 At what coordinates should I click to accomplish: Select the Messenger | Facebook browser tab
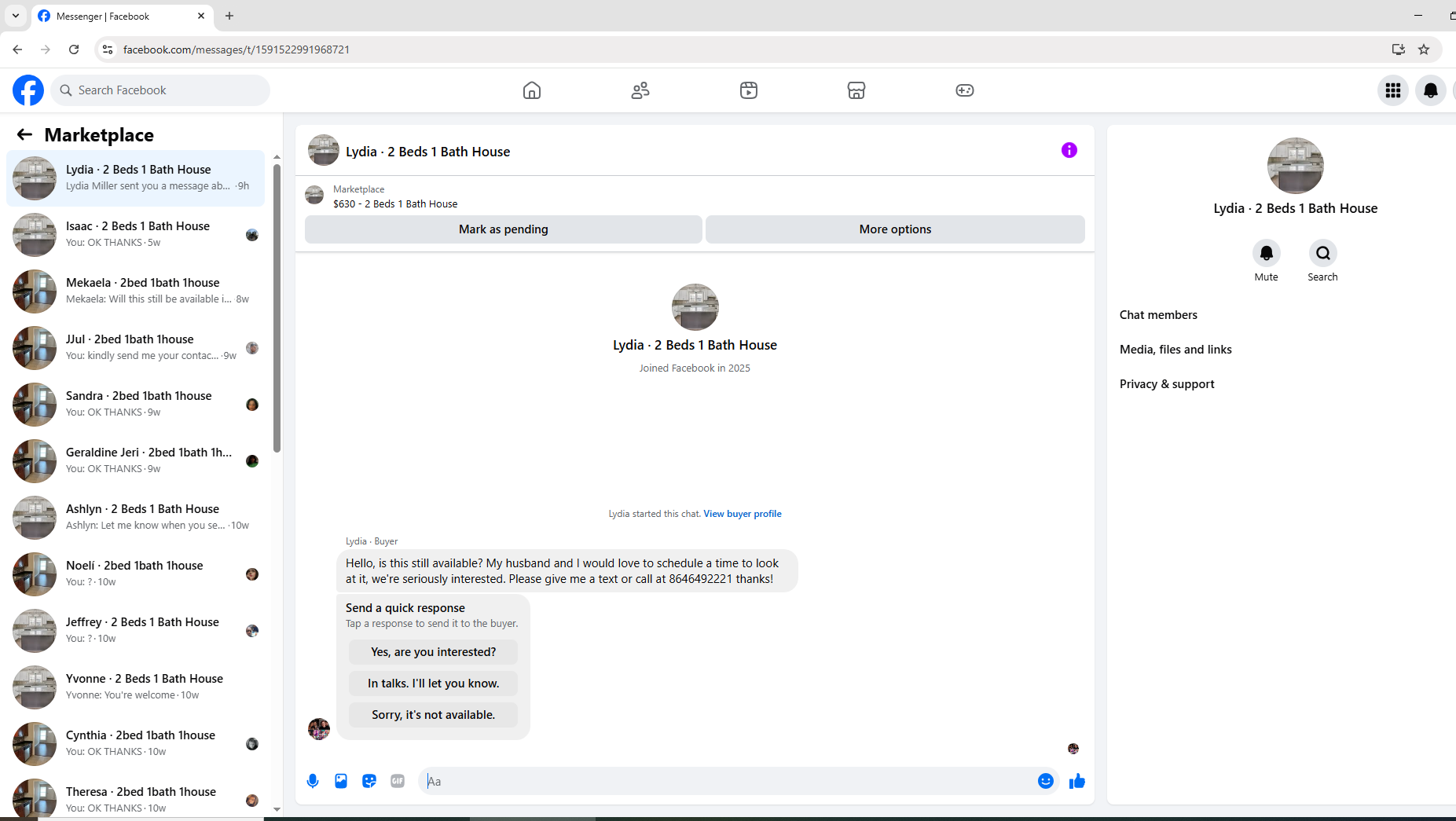(122, 16)
